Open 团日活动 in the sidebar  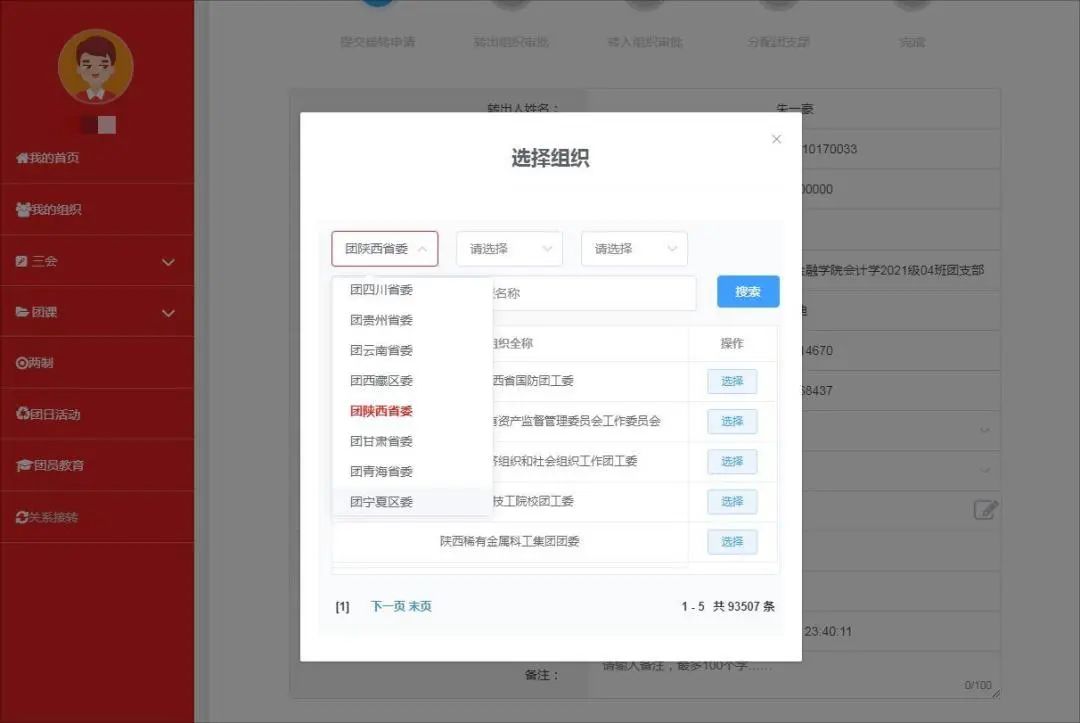48,414
